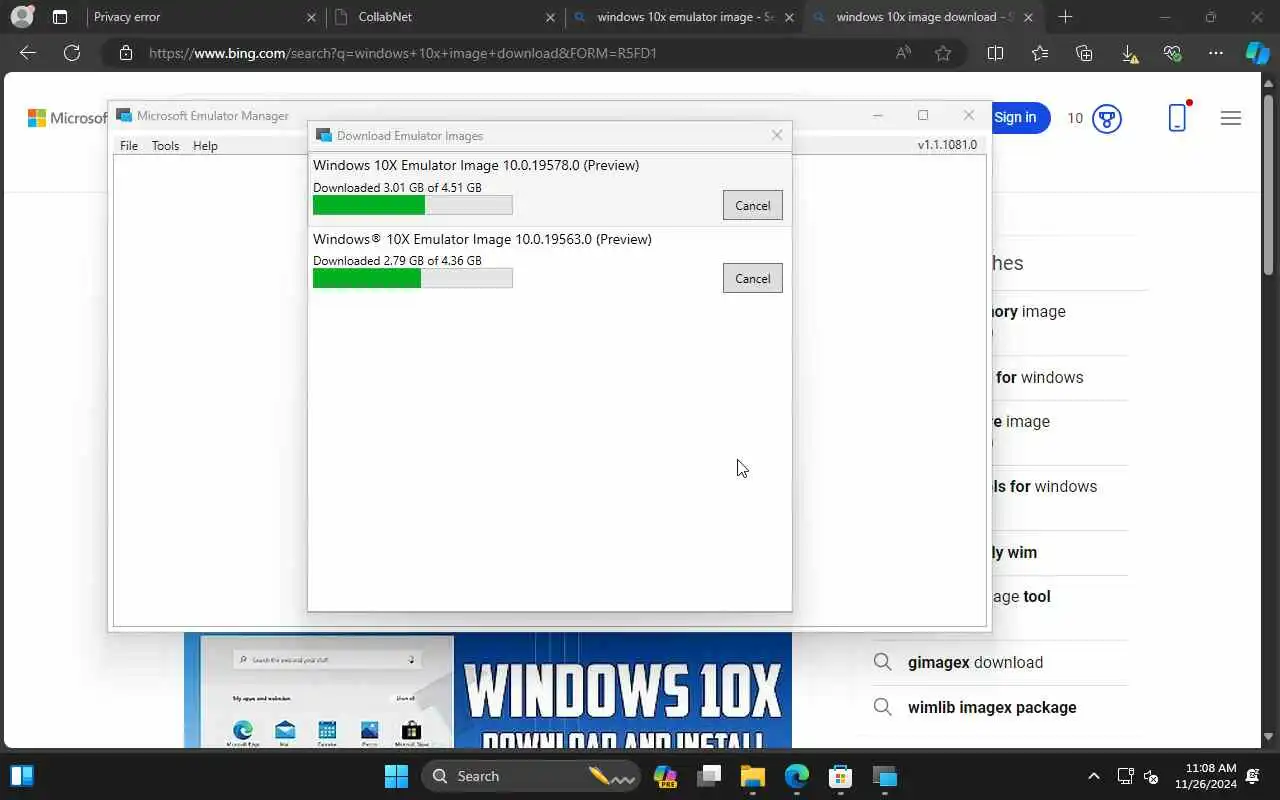Close the CollabNet tab
Viewport: 1280px width, 800px height.
(x=550, y=17)
